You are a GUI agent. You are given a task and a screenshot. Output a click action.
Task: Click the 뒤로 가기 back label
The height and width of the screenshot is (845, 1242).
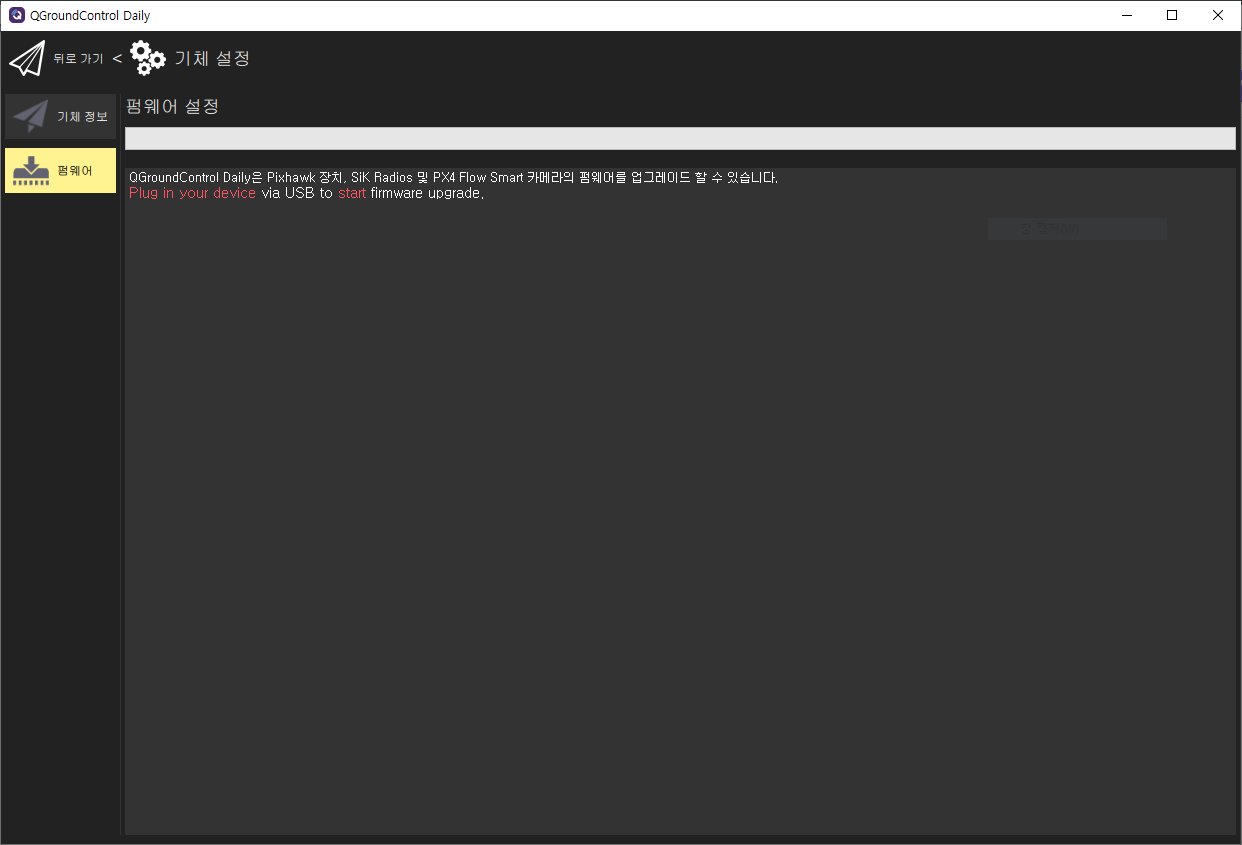(78, 59)
